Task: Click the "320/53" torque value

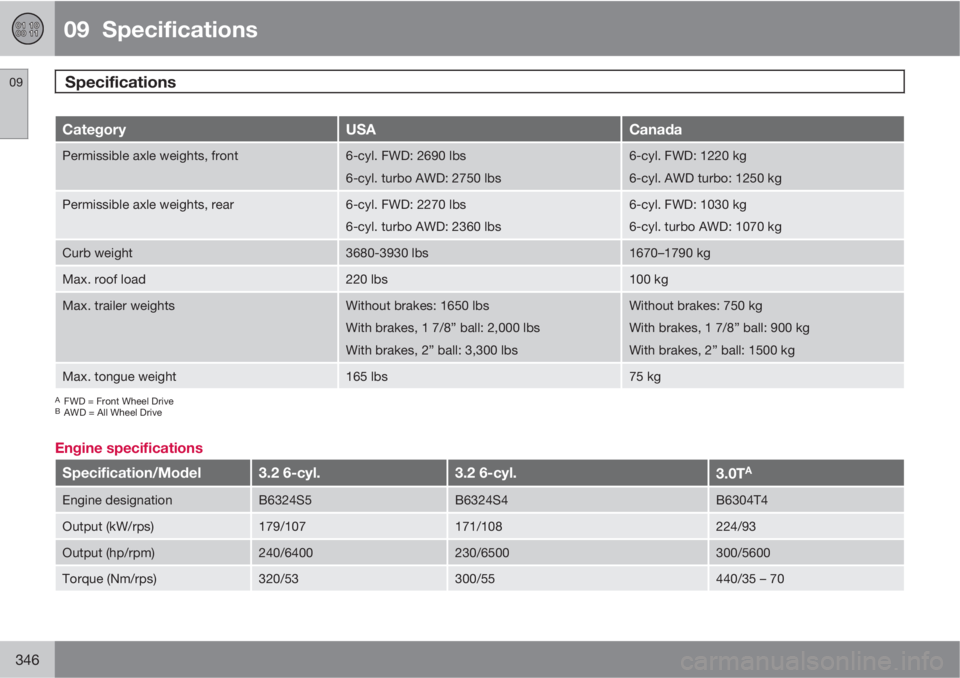Action: point(278,579)
